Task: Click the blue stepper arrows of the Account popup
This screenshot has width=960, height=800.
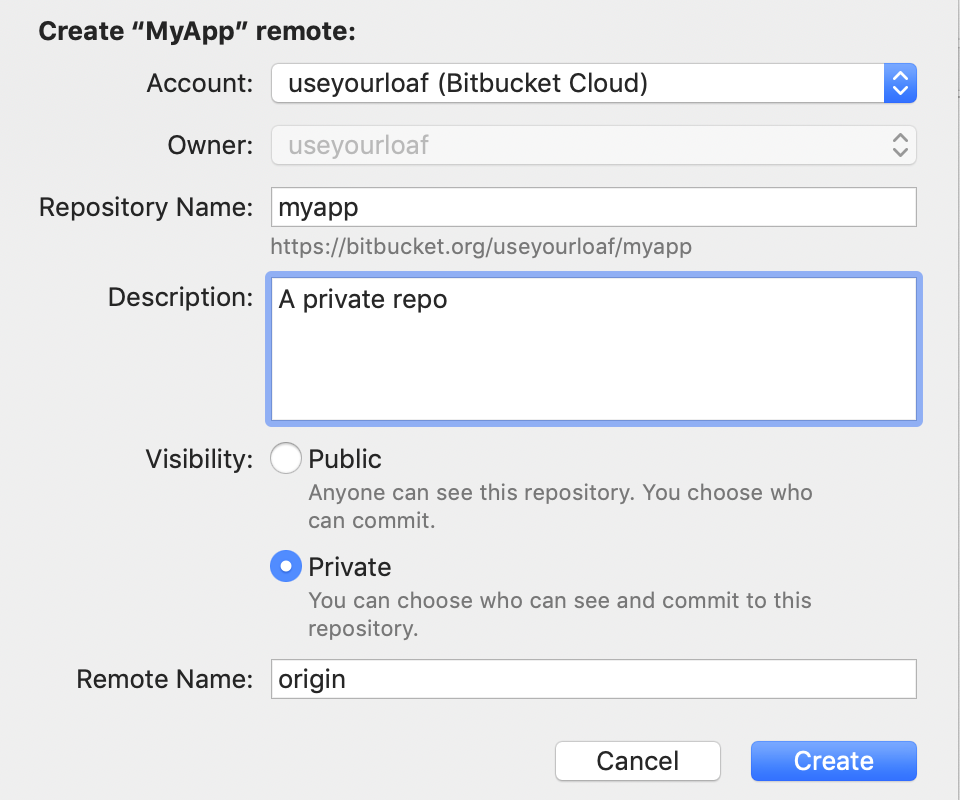Action: click(x=900, y=83)
